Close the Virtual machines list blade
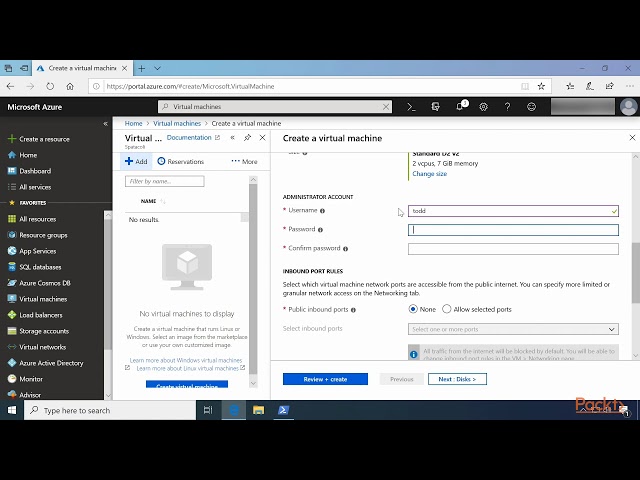 tap(262, 138)
